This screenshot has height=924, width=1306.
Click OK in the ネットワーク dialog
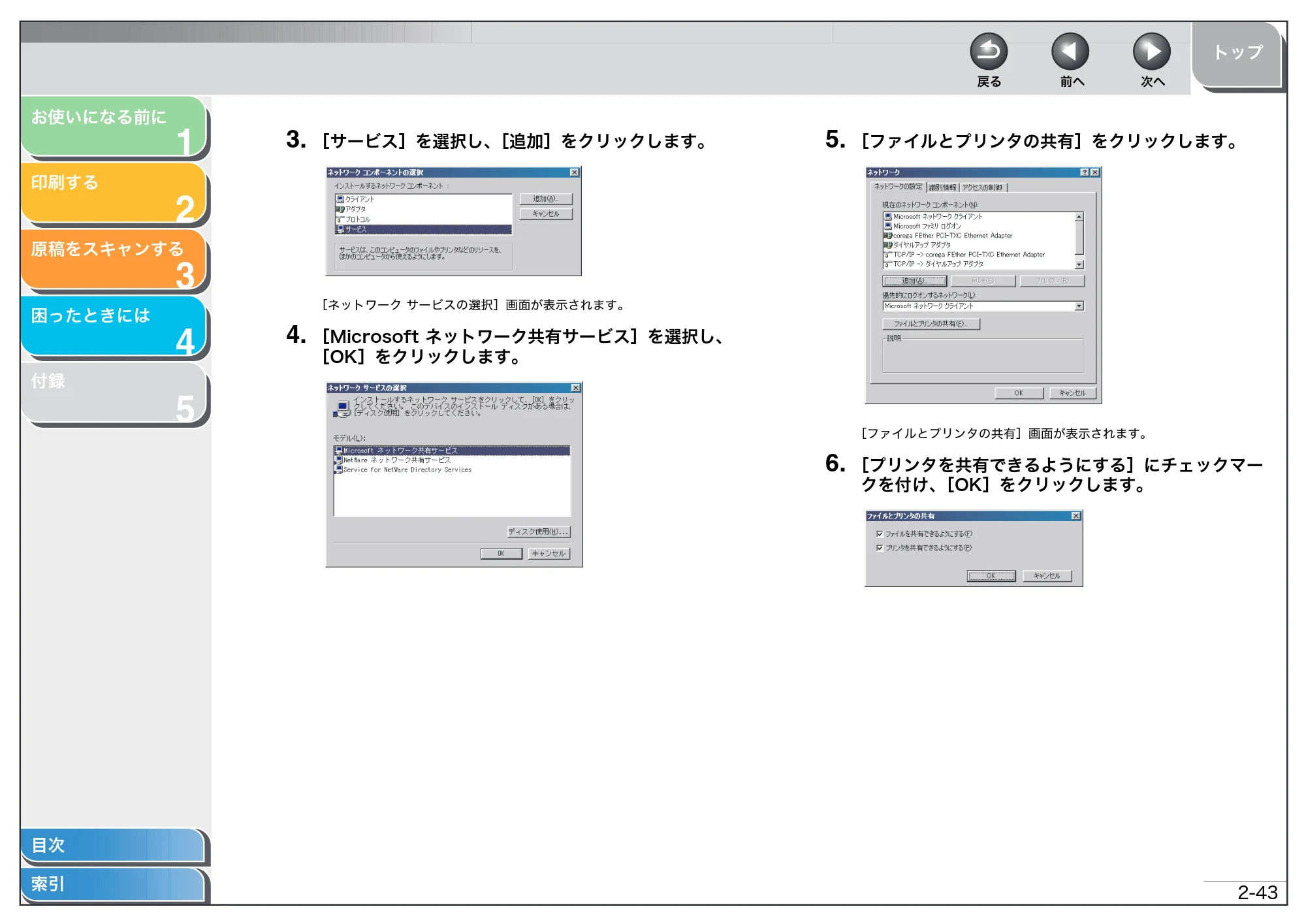tap(1019, 393)
